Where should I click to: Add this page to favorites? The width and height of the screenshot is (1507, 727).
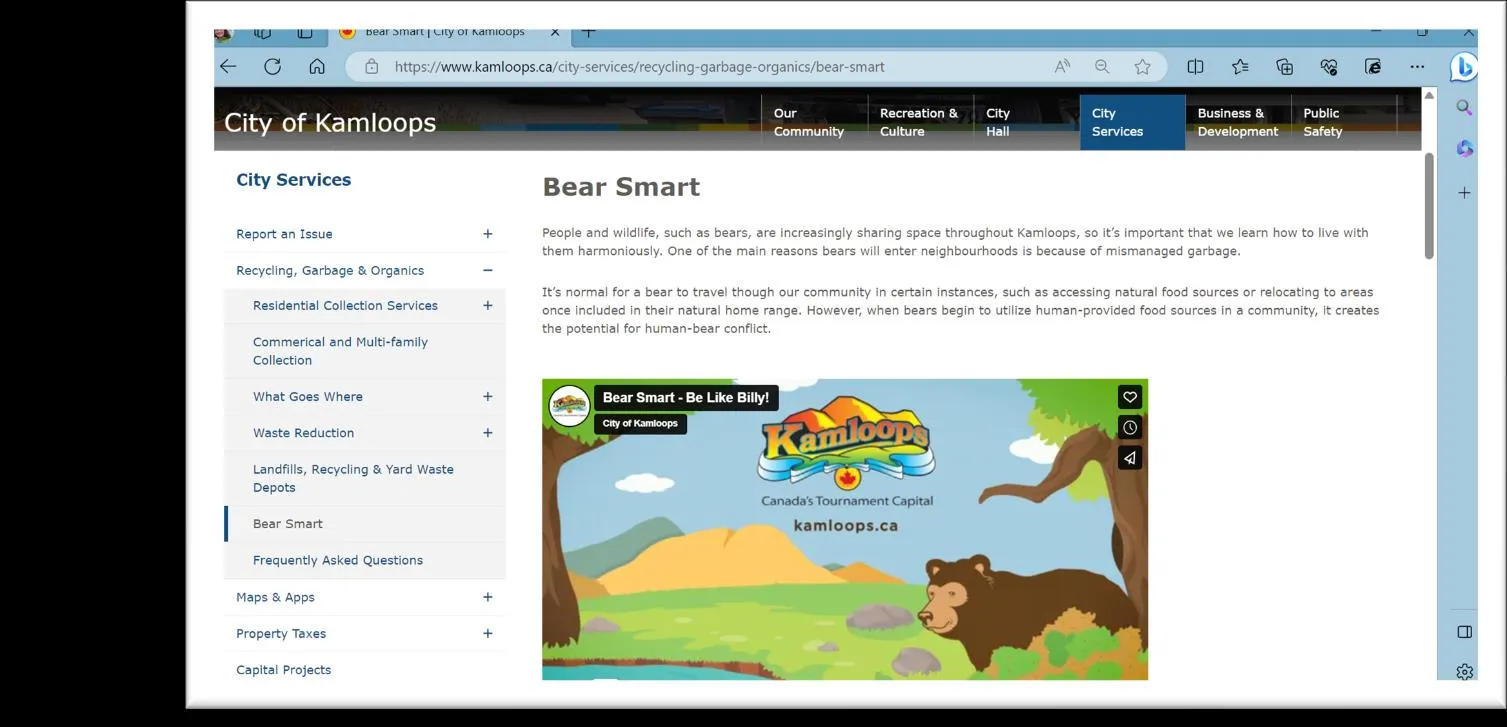pos(1142,67)
